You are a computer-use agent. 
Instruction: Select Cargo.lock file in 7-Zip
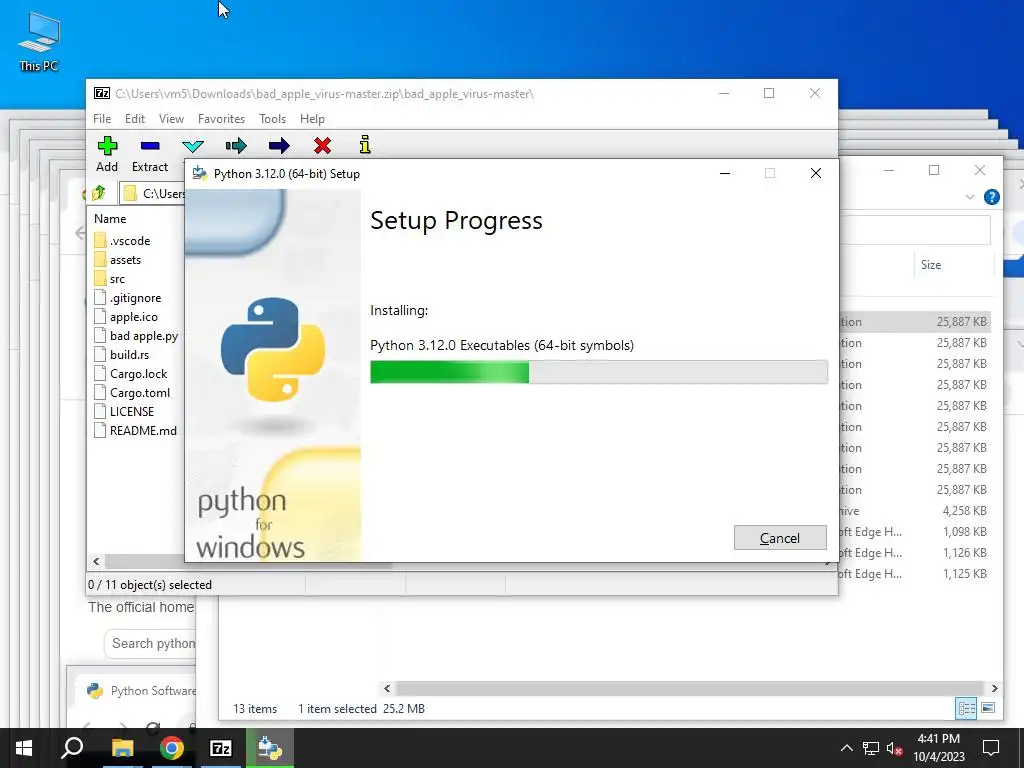click(x=131, y=374)
